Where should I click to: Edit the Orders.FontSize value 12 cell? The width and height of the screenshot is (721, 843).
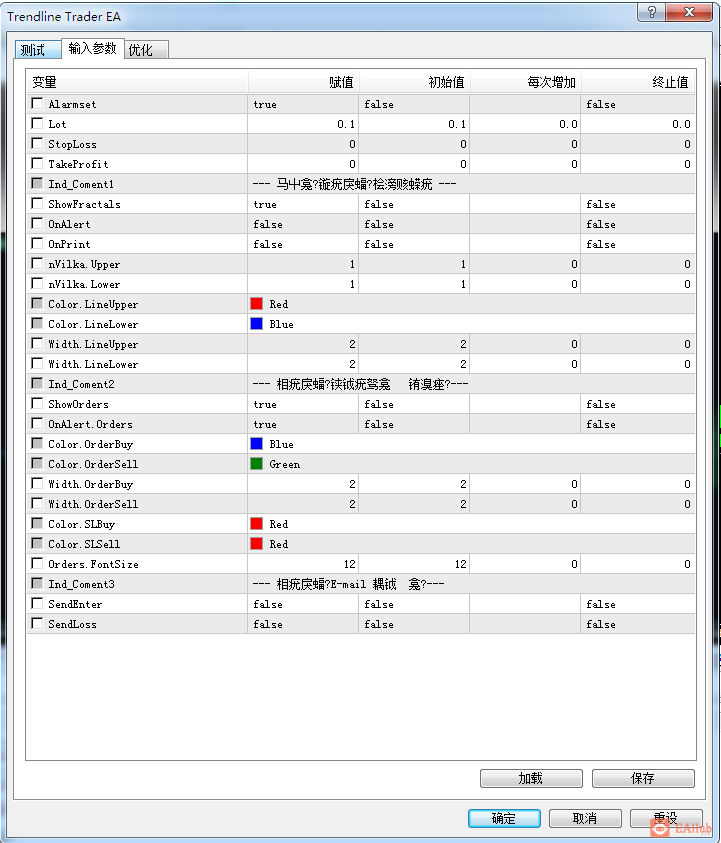[303, 564]
